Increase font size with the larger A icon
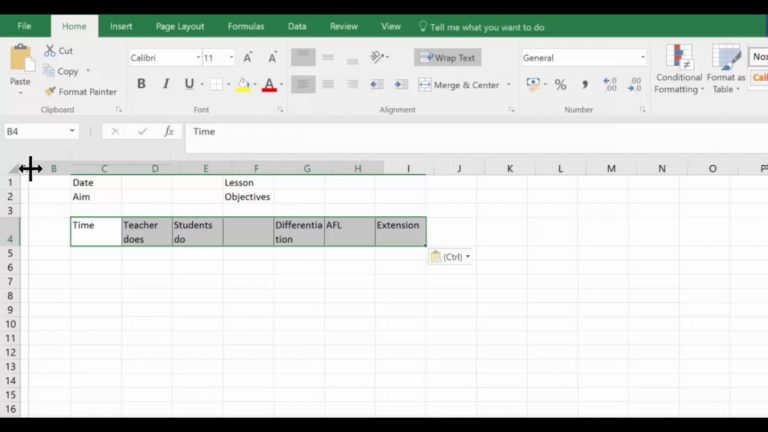Viewport: 768px width, 432px height. (247, 58)
